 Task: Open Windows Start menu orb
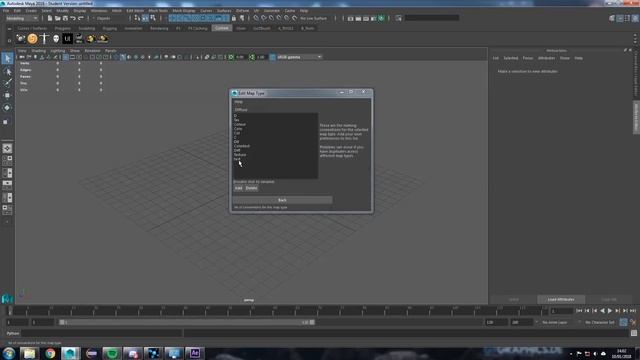[9, 353]
